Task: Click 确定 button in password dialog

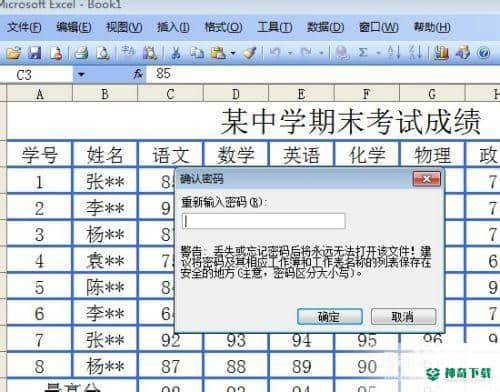Action: [x=330, y=316]
